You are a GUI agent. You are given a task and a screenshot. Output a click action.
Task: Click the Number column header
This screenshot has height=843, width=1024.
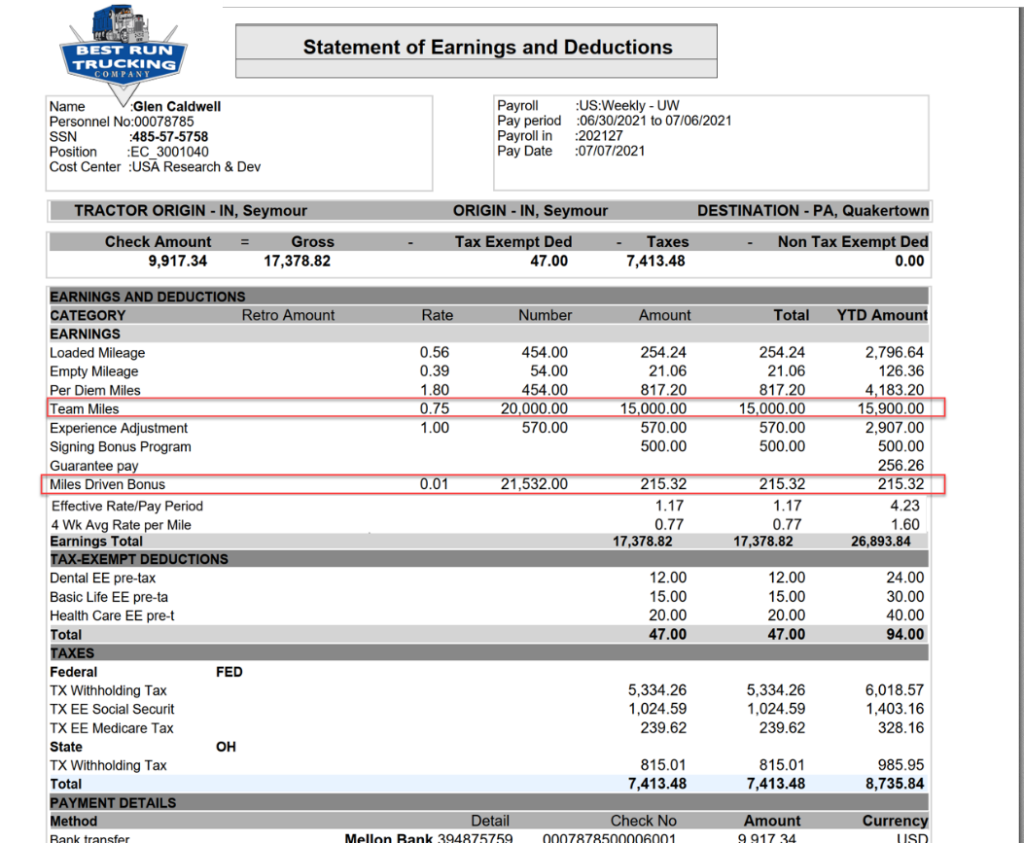click(545, 315)
